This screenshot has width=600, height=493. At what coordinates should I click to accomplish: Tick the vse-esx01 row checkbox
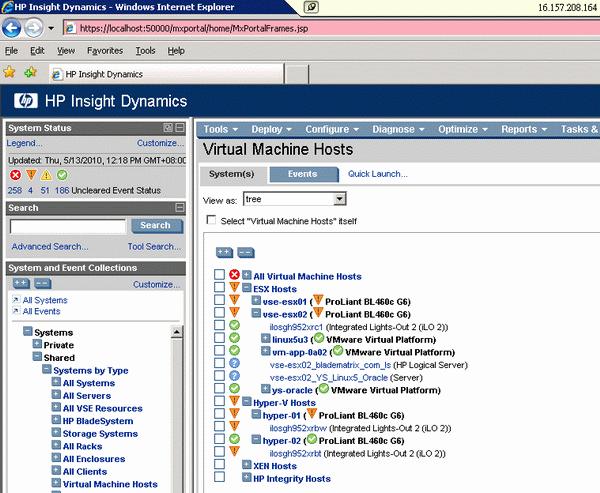click(219, 300)
